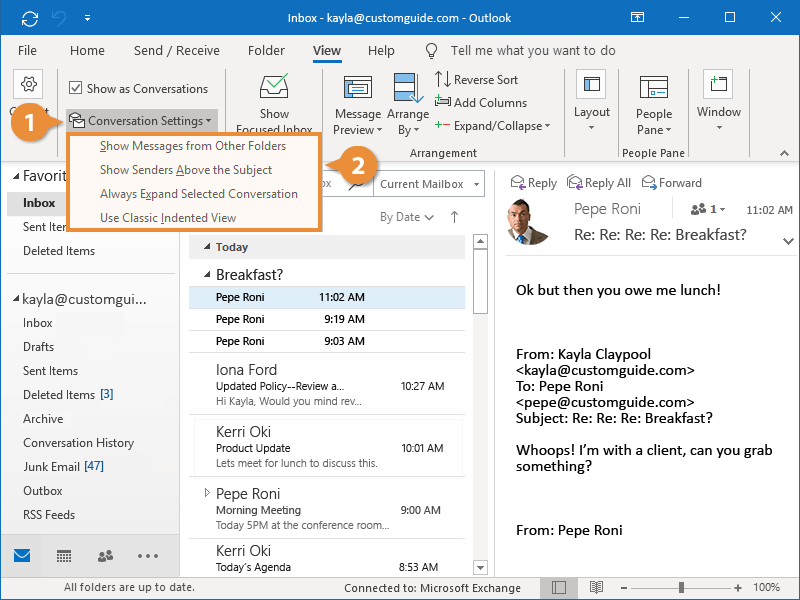Enable Show Messages from Other Folders
This screenshot has height=600, width=800.
point(193,146)
